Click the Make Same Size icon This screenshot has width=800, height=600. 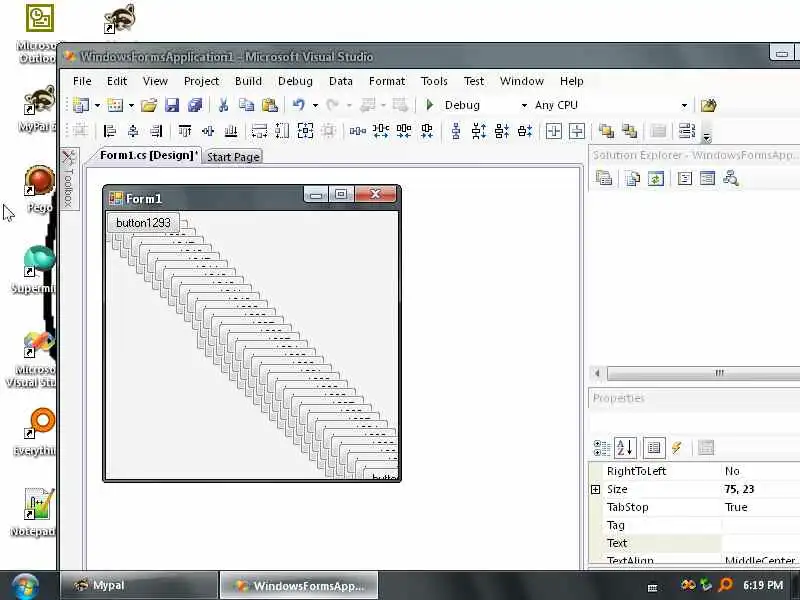coord(306,131)
